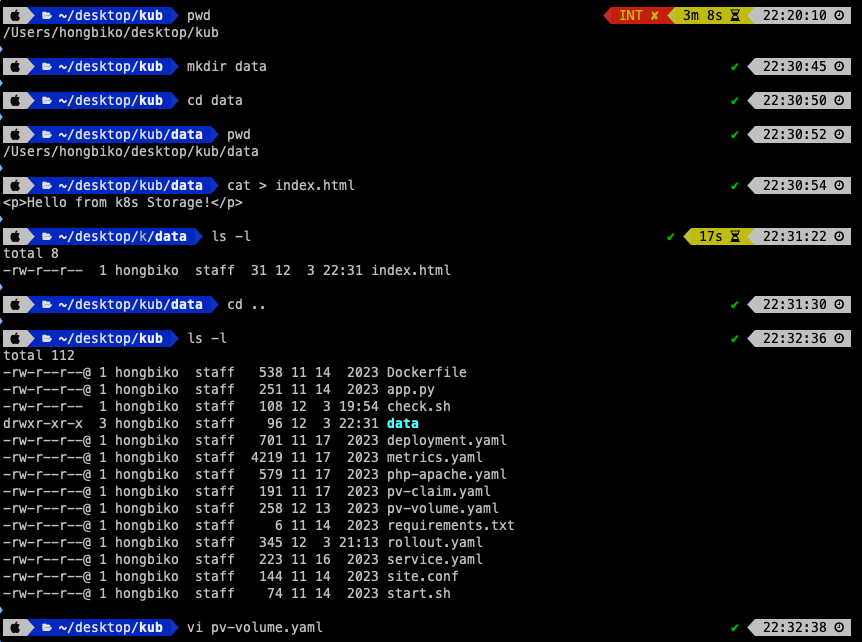This screenshot has width=862, height=642.
Task: Click the total 8 line
Action: pos(31,253)
